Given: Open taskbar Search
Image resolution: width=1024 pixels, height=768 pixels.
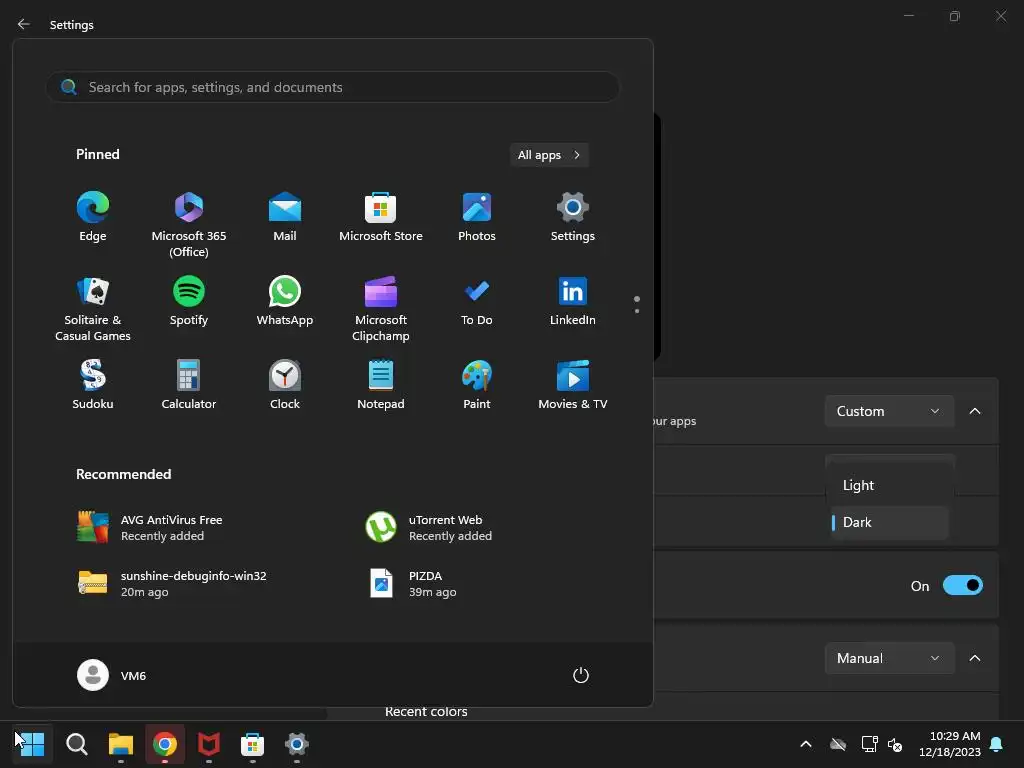Looking at the screenshot, I should 76,744.
